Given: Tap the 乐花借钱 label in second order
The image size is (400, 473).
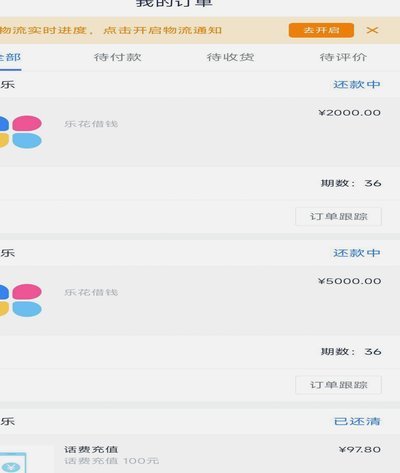Looking at the screenshot, I should tap(91, 292).
